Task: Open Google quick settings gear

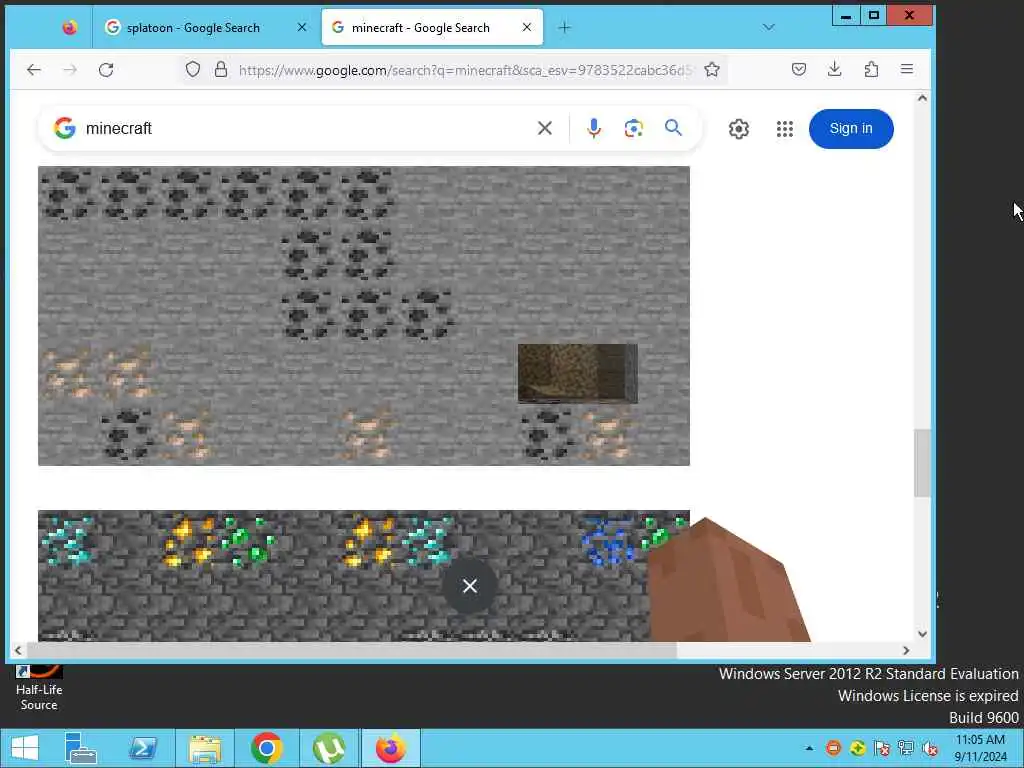Action: pos(739,129)
